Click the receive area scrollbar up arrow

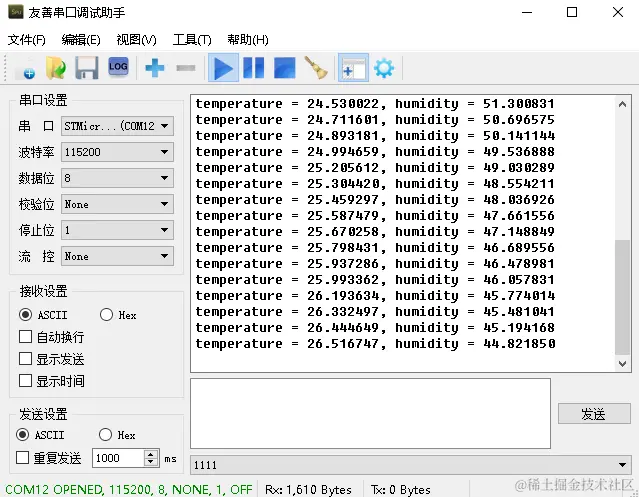coord(622,104)
